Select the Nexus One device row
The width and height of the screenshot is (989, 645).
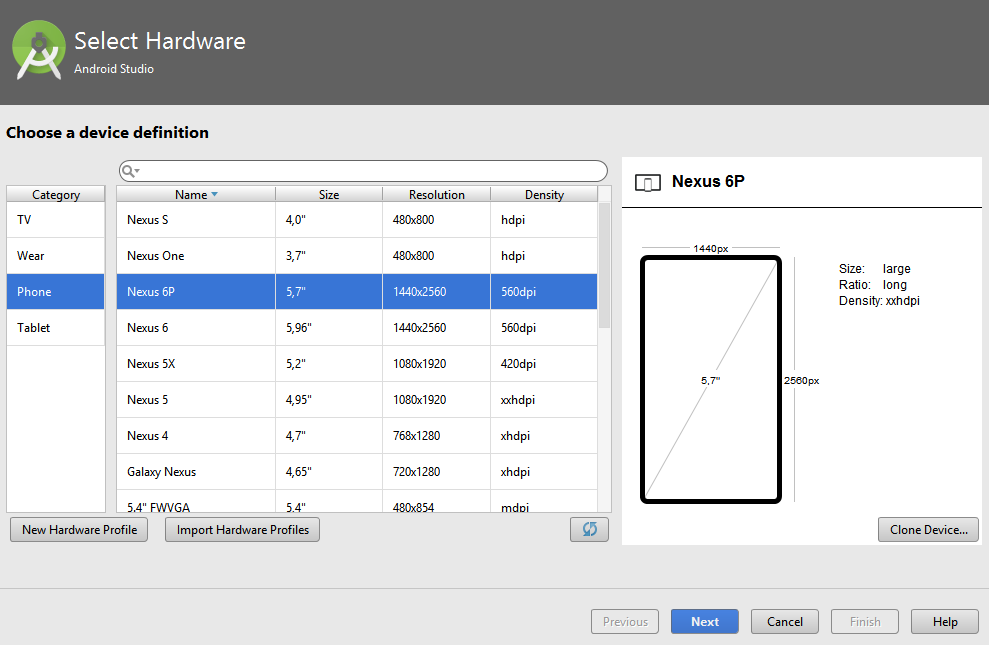pyautogui.click(x=357, y=255)
